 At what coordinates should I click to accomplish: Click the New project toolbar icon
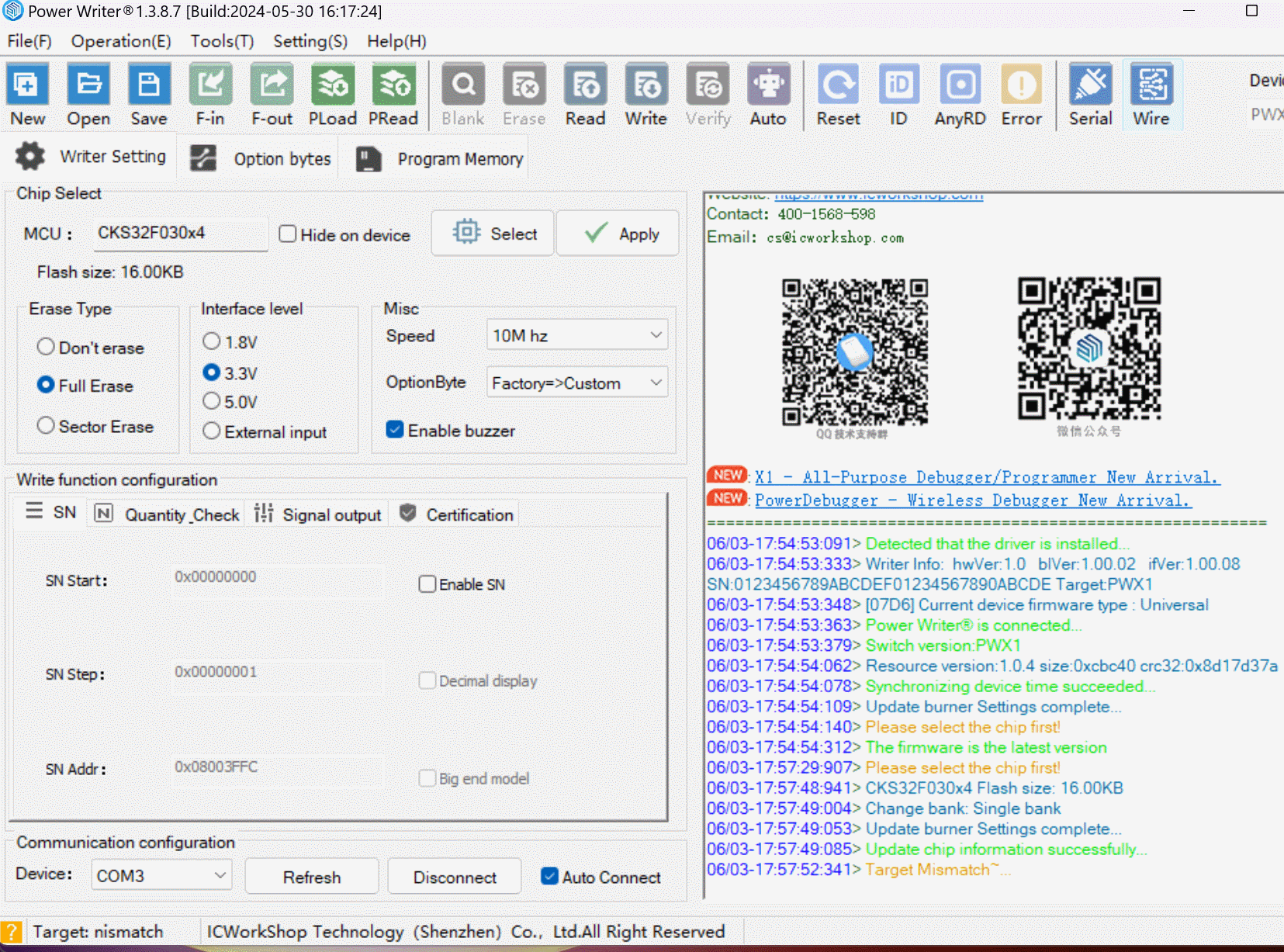27,95
